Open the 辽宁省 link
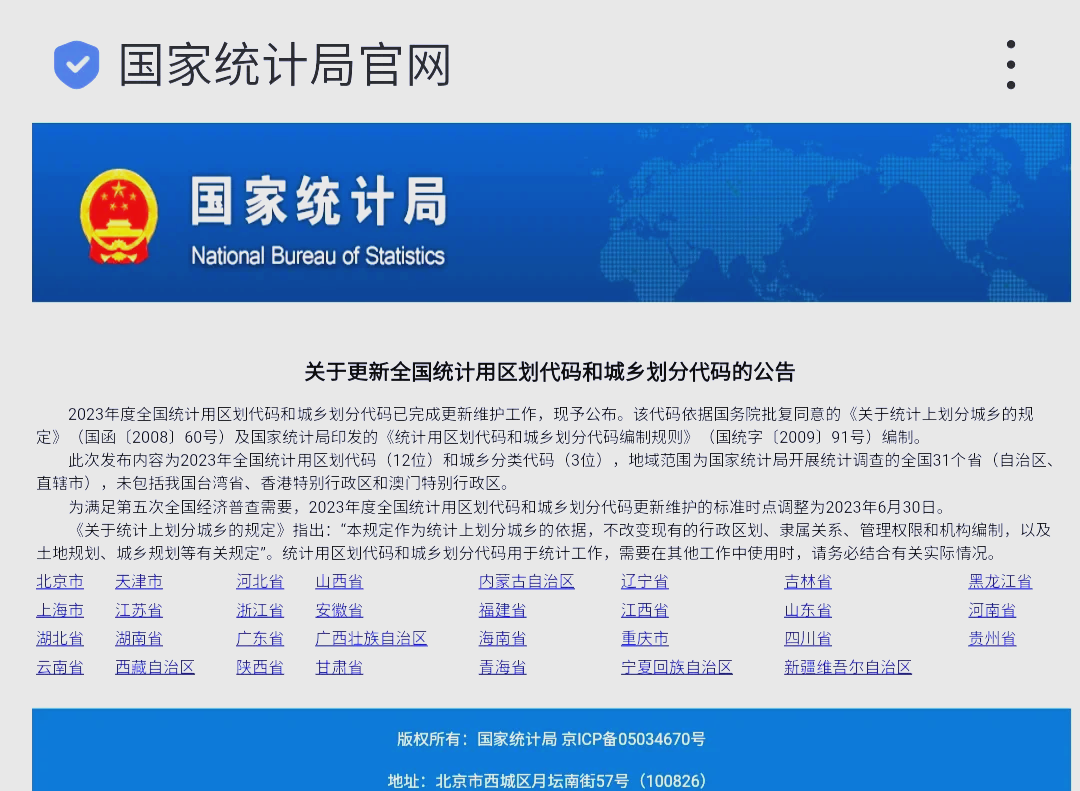The width and height of the screenshot is (1080, 791). coord(645,582)
